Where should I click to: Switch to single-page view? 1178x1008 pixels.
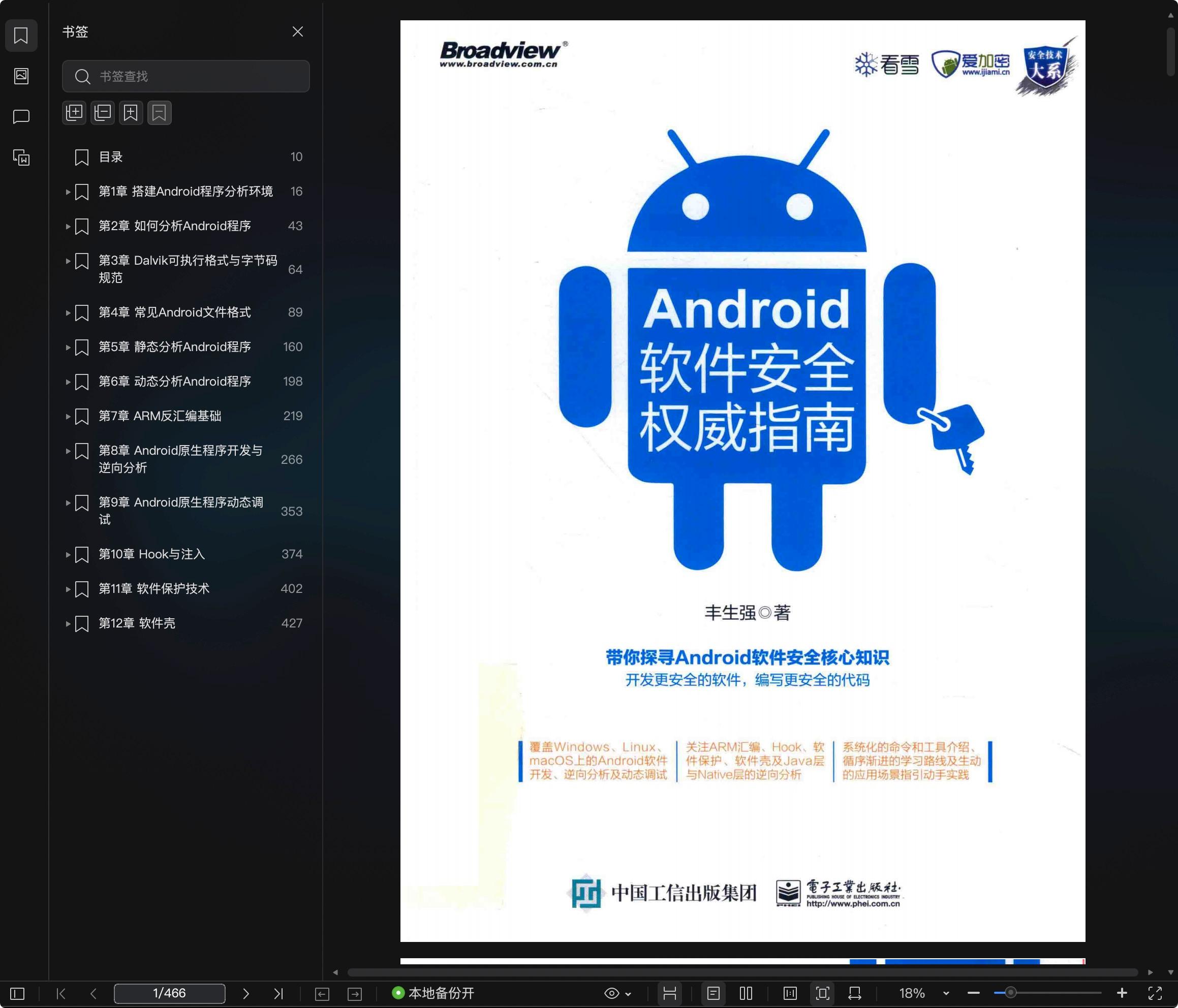[x=714, y=993]
